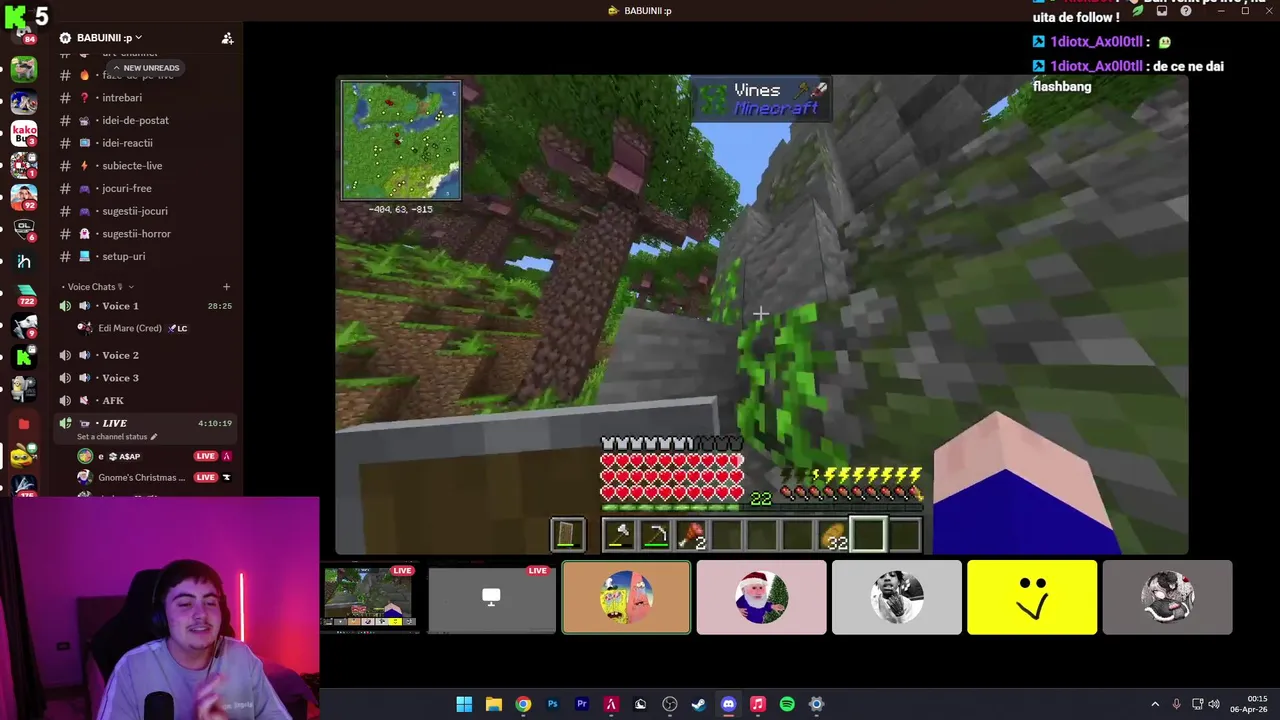Click the microphone tray icon
Screen dimensions: 1280x720
[1177, 704]
